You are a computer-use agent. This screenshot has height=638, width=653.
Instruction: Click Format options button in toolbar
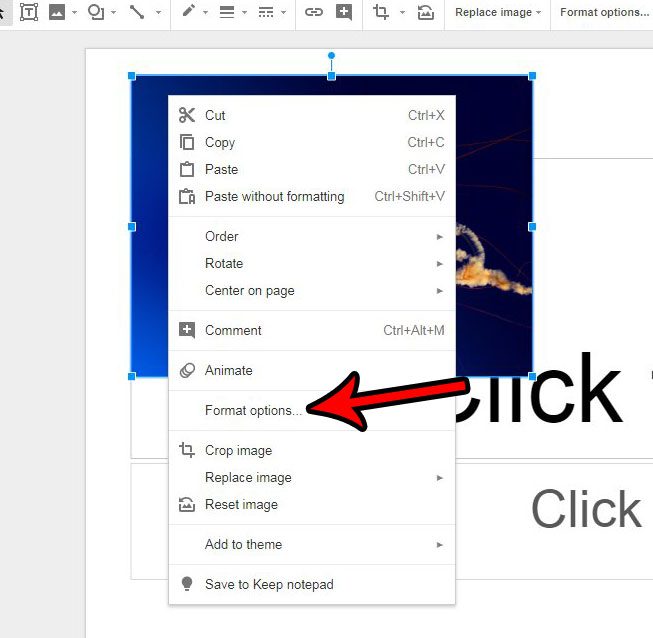click(x=604, y=12)
